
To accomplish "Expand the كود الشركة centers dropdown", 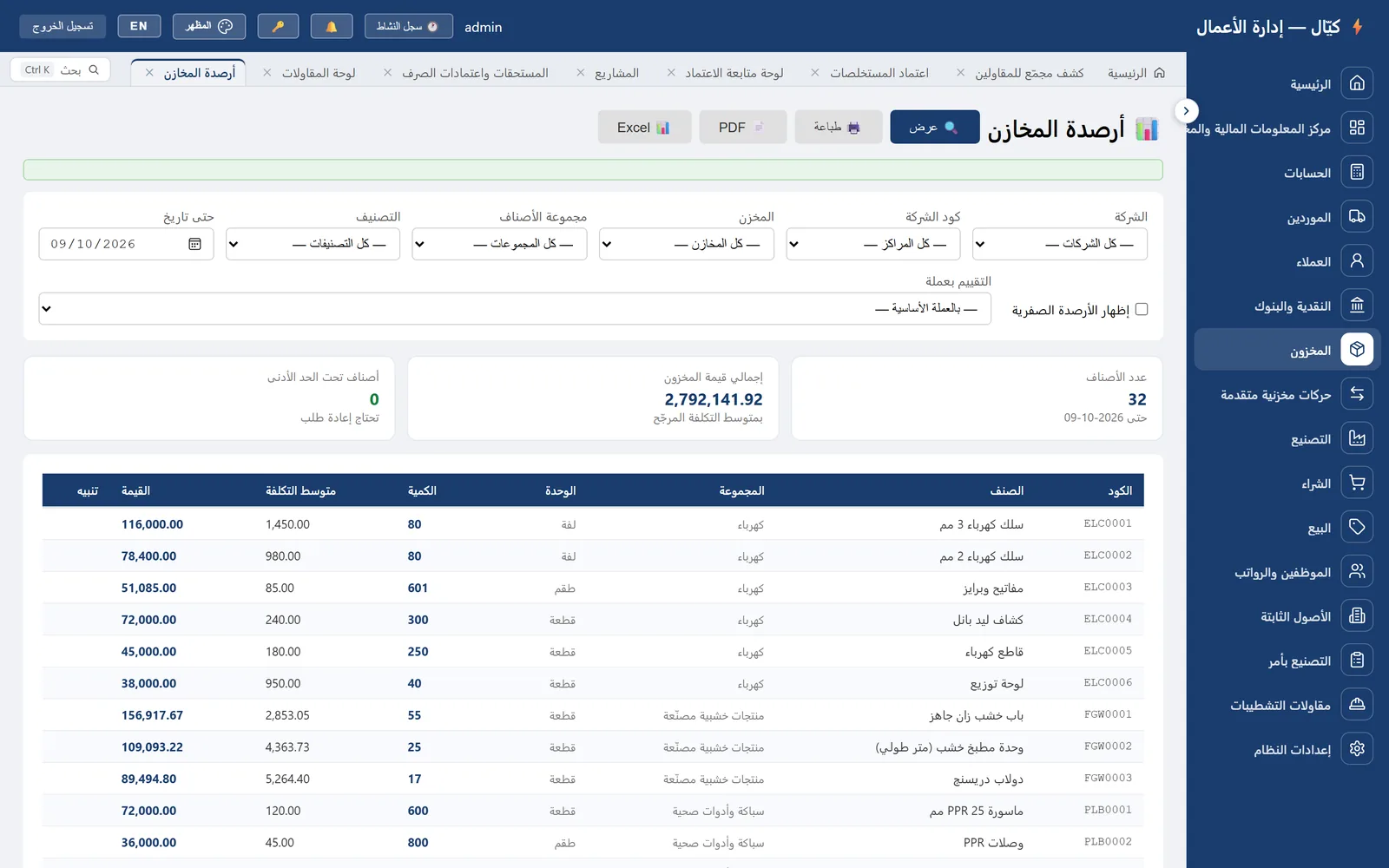I will click(x=873, y=244).
